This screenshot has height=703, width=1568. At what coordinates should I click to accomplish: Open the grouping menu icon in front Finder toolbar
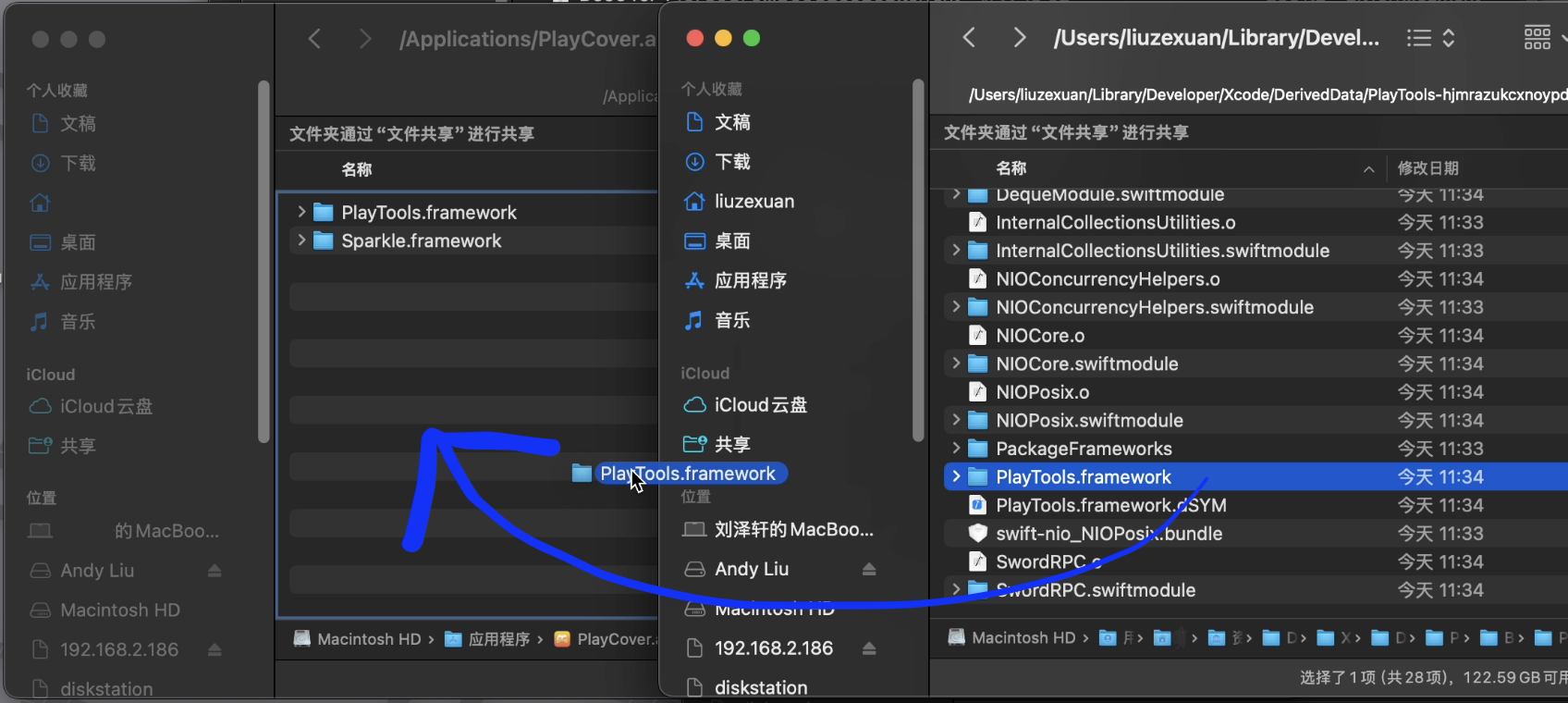(x=1537, y=38)
